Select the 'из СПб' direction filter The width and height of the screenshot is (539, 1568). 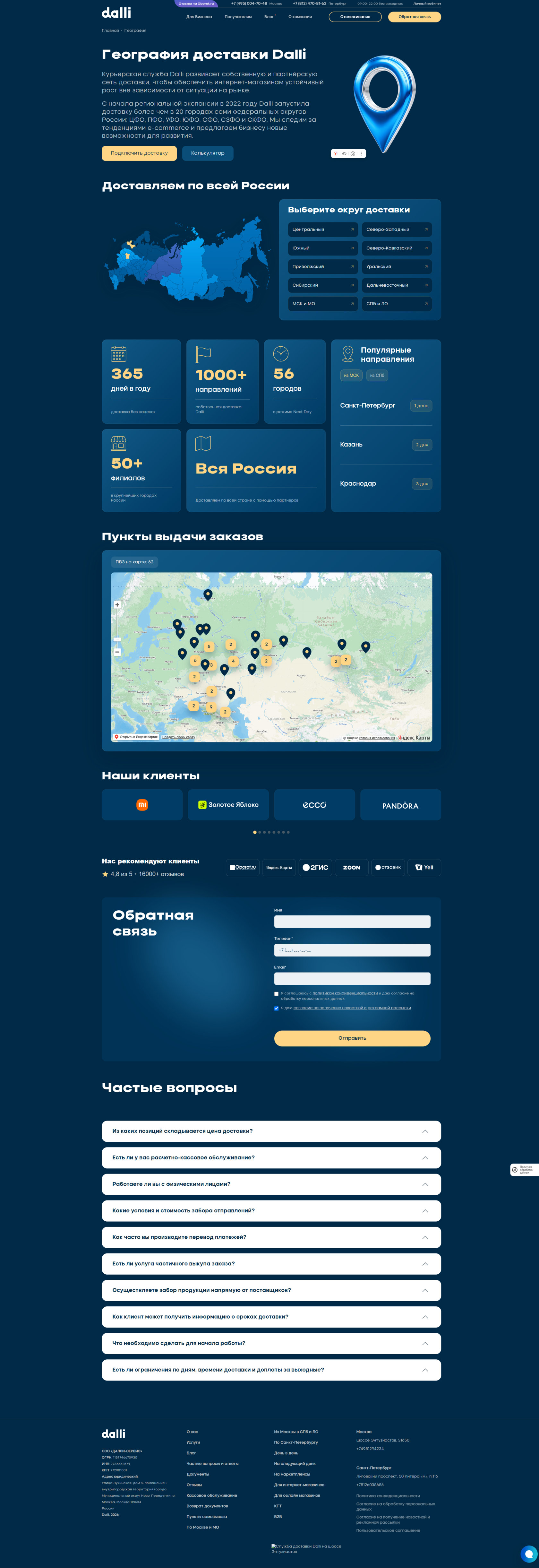pos(377,376)
